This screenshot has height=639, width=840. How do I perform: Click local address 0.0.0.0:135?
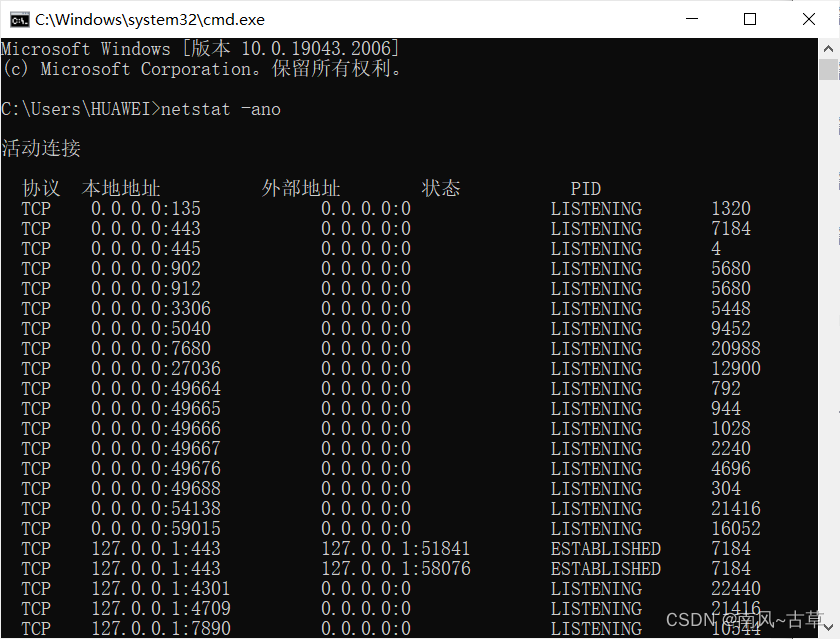pos(146,209)
